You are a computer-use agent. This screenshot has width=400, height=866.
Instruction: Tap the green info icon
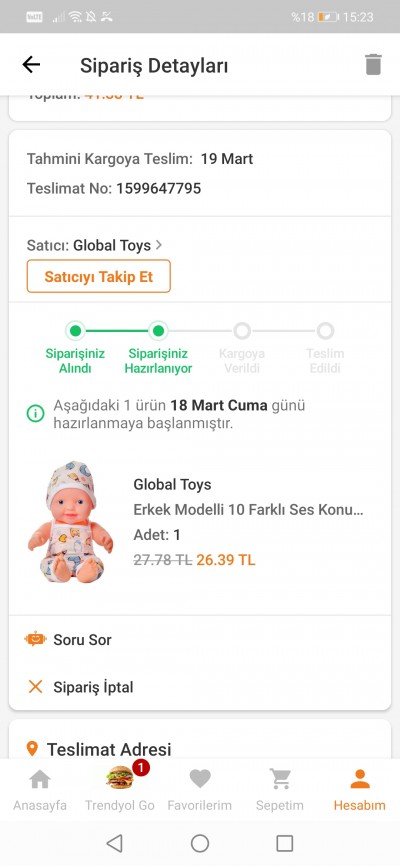point(35,413)
